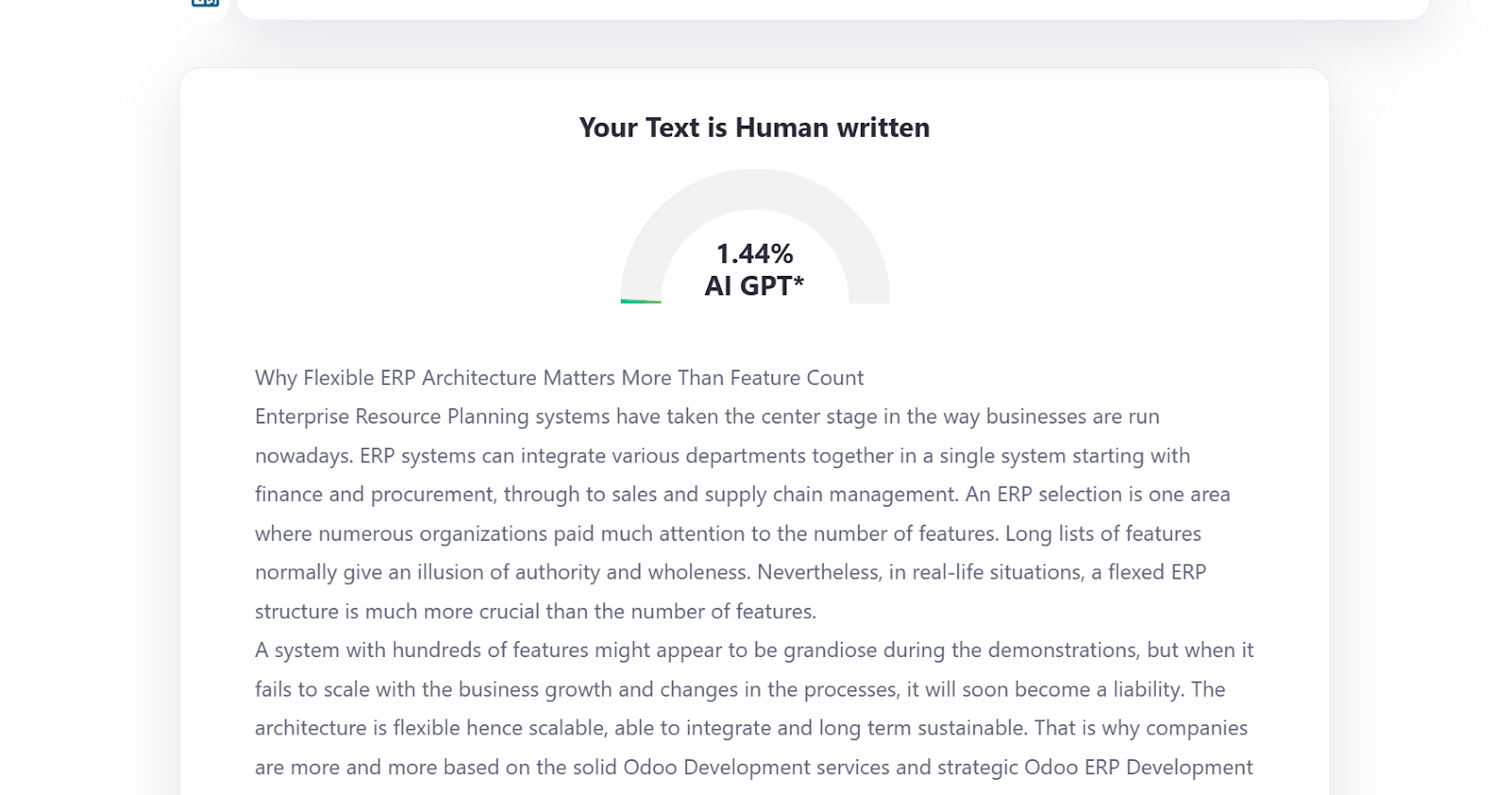Click the asterisk next to AI GPT
The image size is (1512, 795).
click(797, 281)
